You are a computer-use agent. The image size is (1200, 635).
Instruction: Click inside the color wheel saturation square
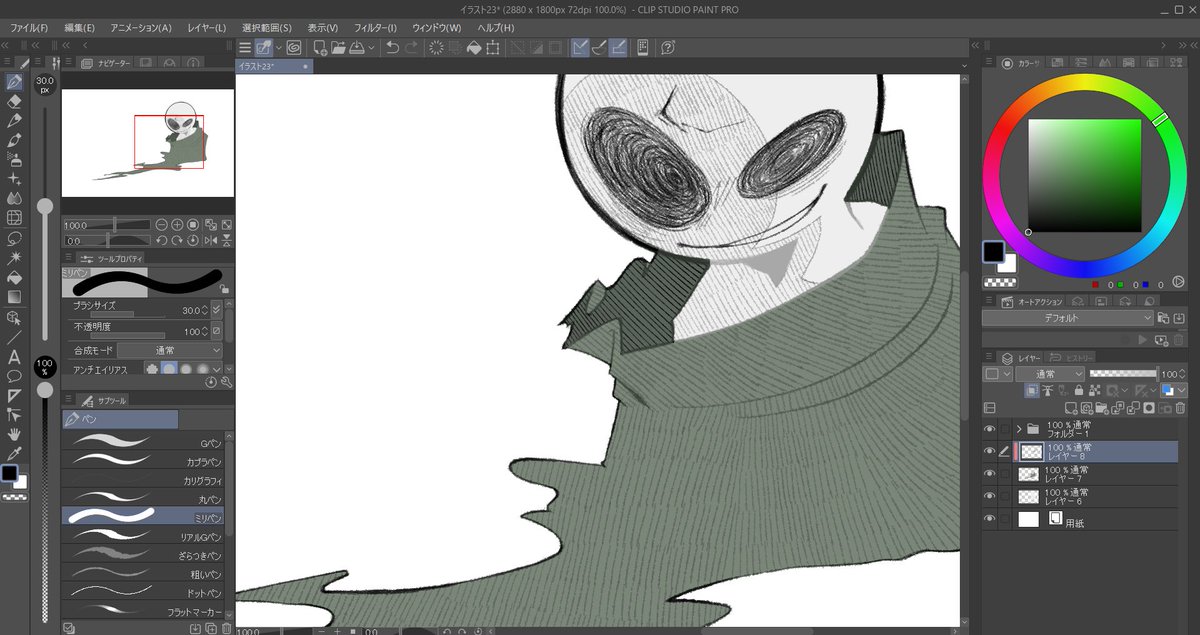tap(1084, 175)
